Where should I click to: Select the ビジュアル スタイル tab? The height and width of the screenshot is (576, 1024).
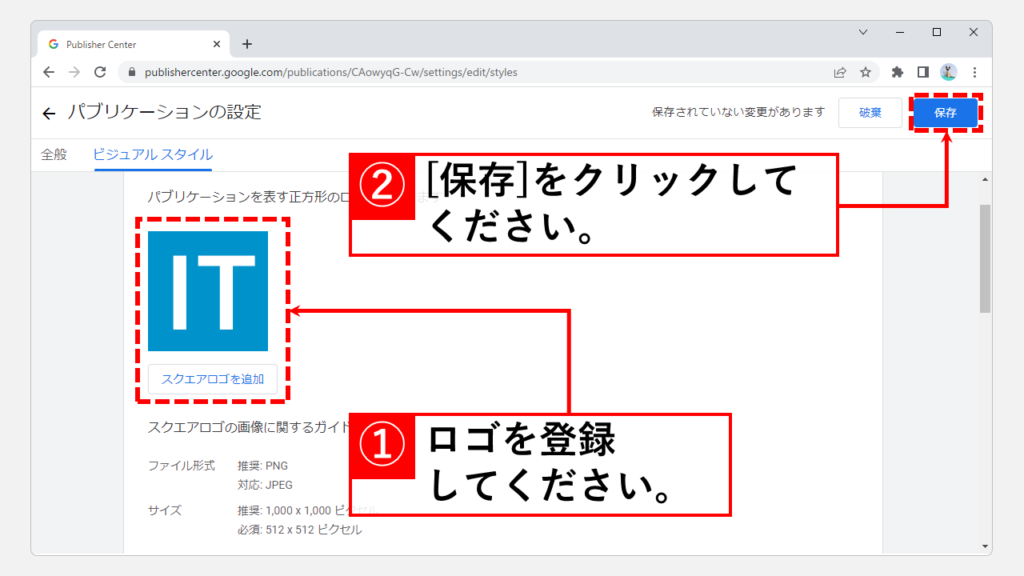pyautogui.click(x=153, y=155)
